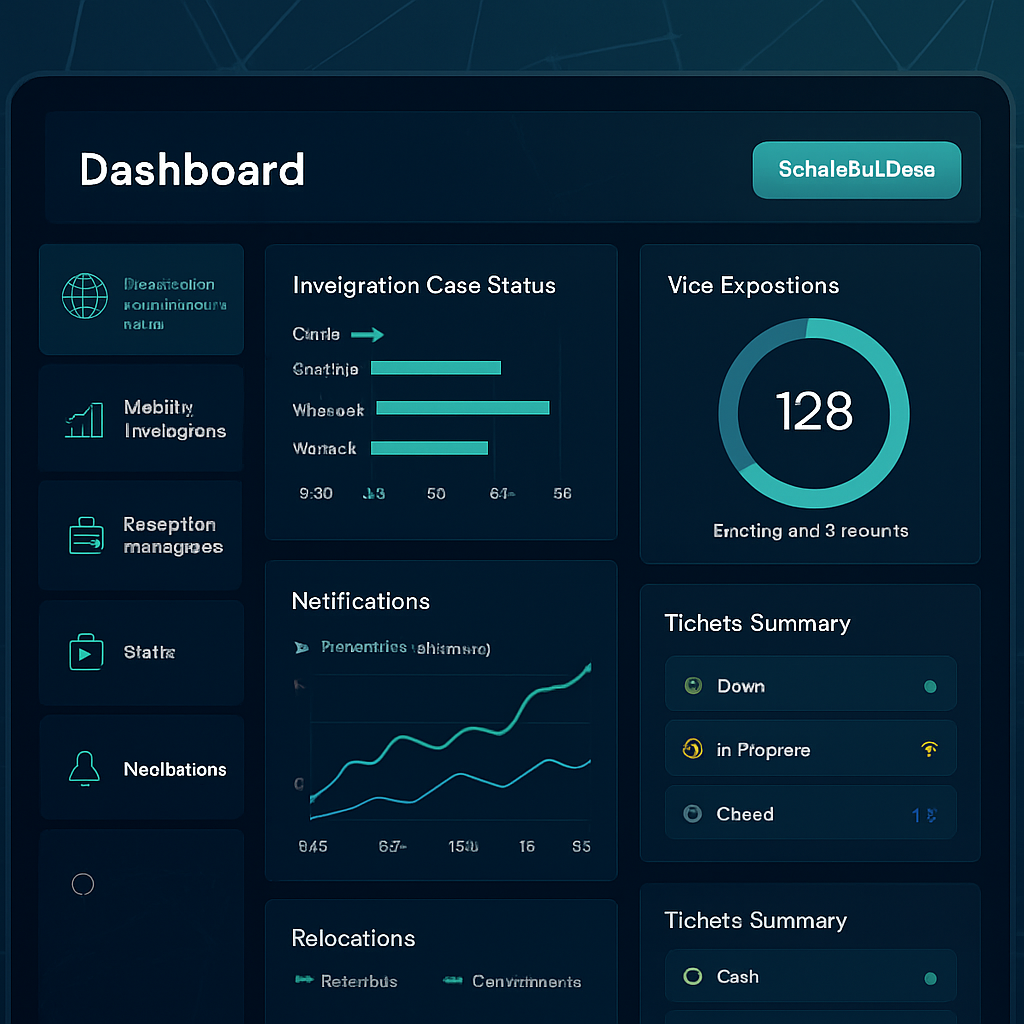Click the play icon beside Stats
The image size is (1024, 1024).
pyautogui.click(x=85, y=652)
